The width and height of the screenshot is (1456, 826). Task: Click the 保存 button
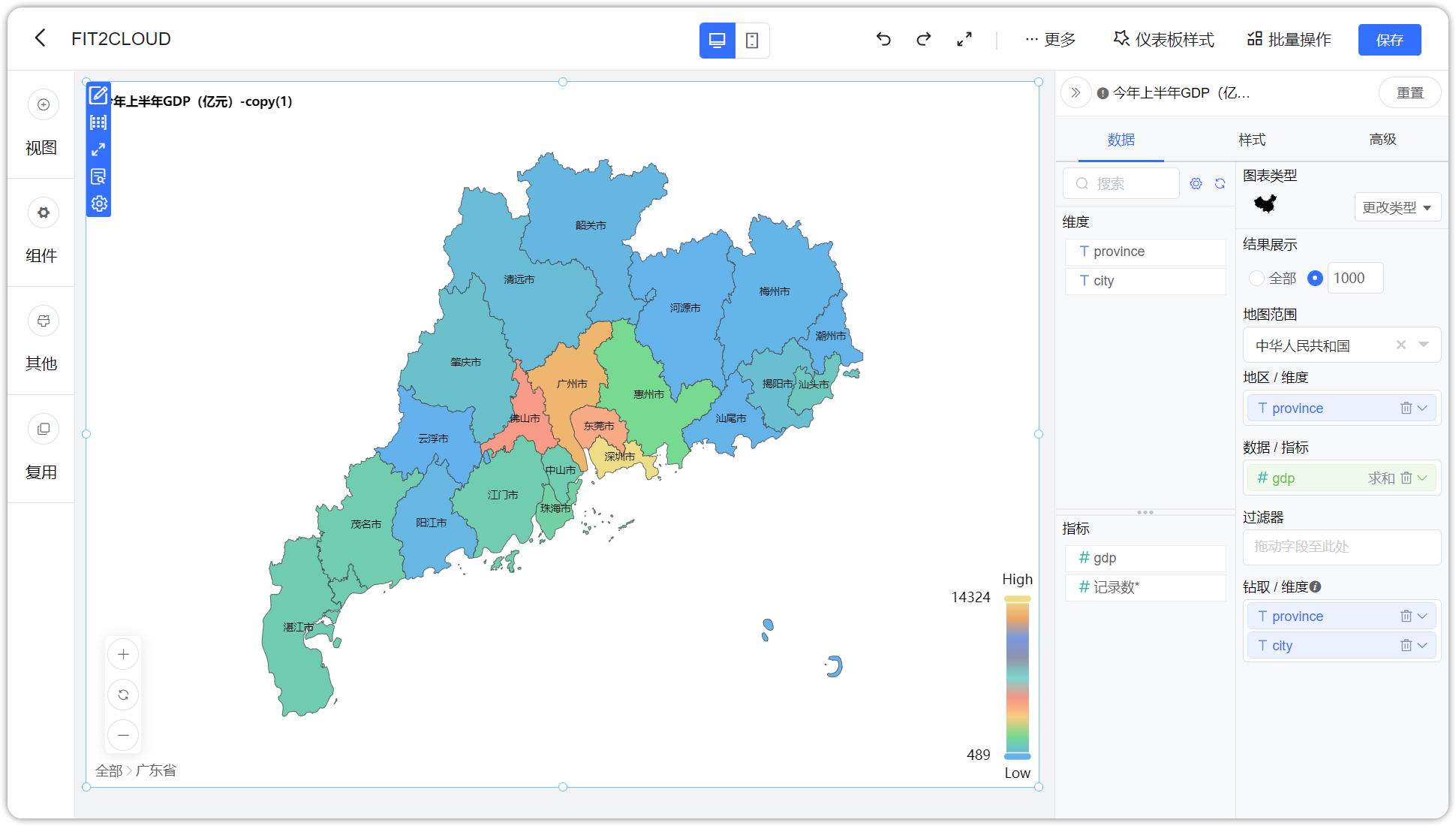1389,39
